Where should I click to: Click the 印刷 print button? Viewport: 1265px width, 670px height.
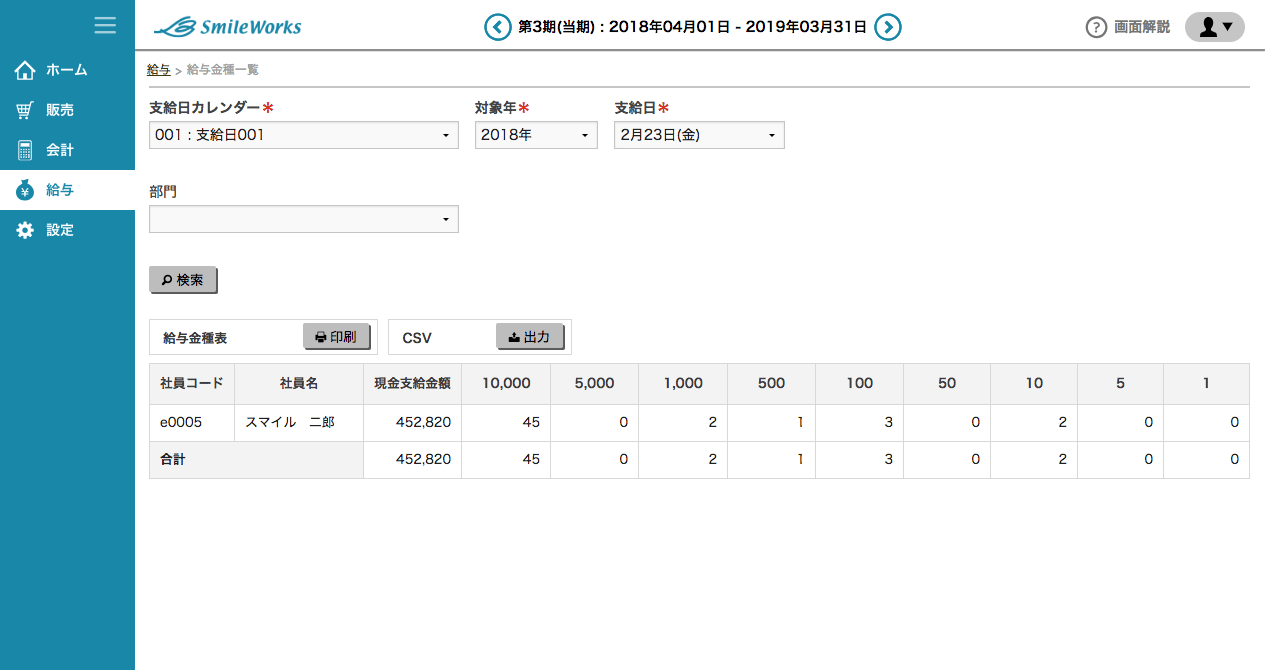click(336, 337)
